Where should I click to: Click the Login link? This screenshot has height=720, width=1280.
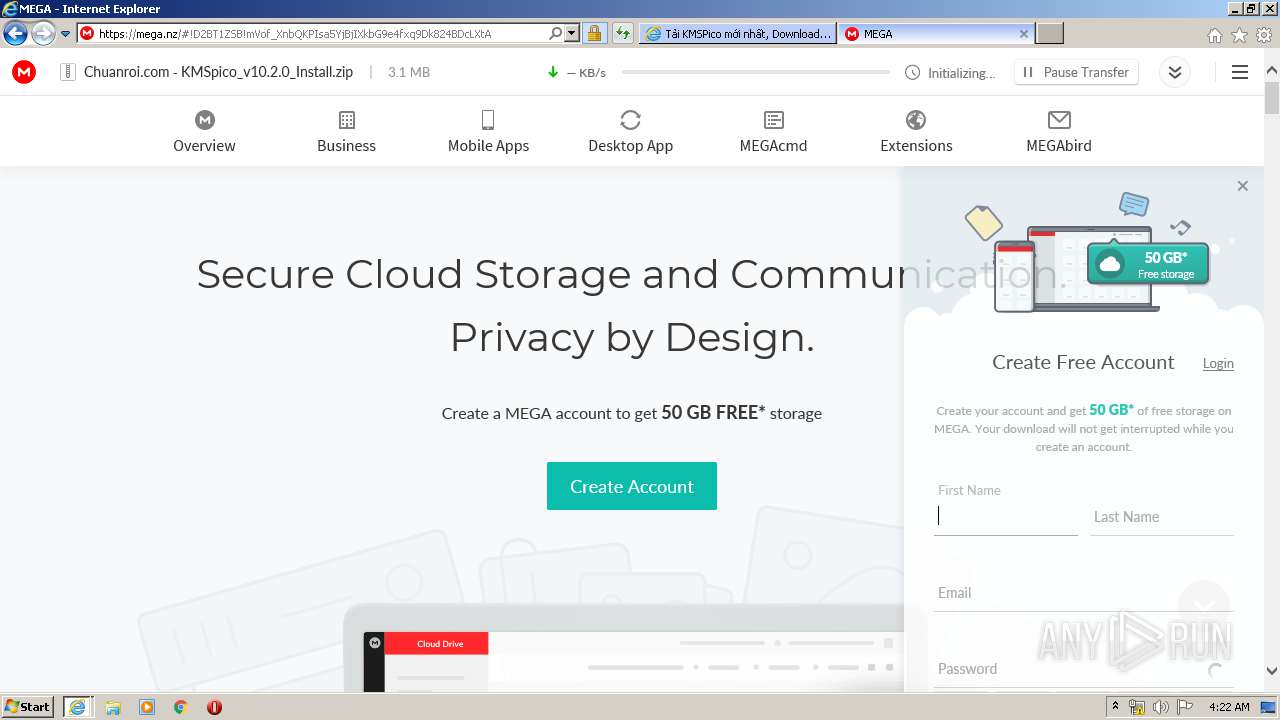pyautogui.click(x=1218, y=363)
